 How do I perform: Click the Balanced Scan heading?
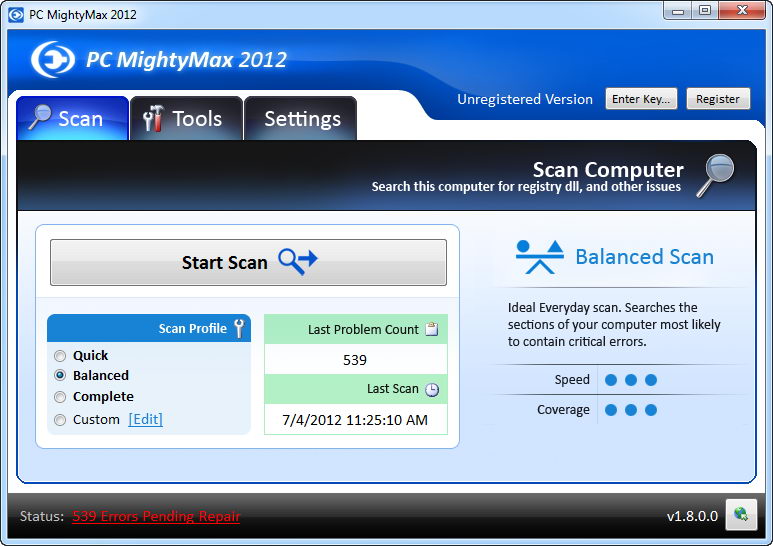click(x=644, y=257)
